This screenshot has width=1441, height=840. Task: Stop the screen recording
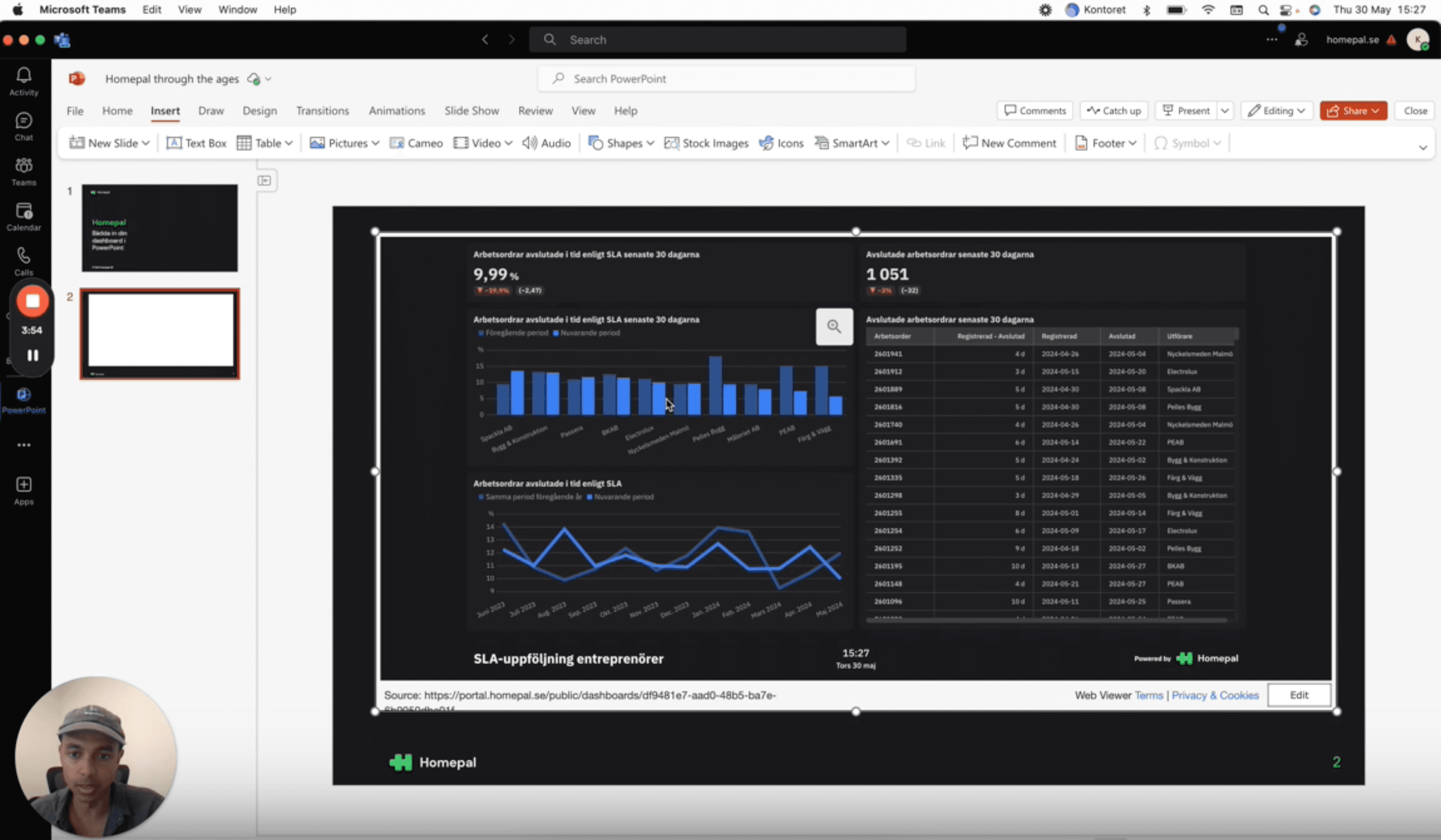pyautogui.click(x=32, y=302)
